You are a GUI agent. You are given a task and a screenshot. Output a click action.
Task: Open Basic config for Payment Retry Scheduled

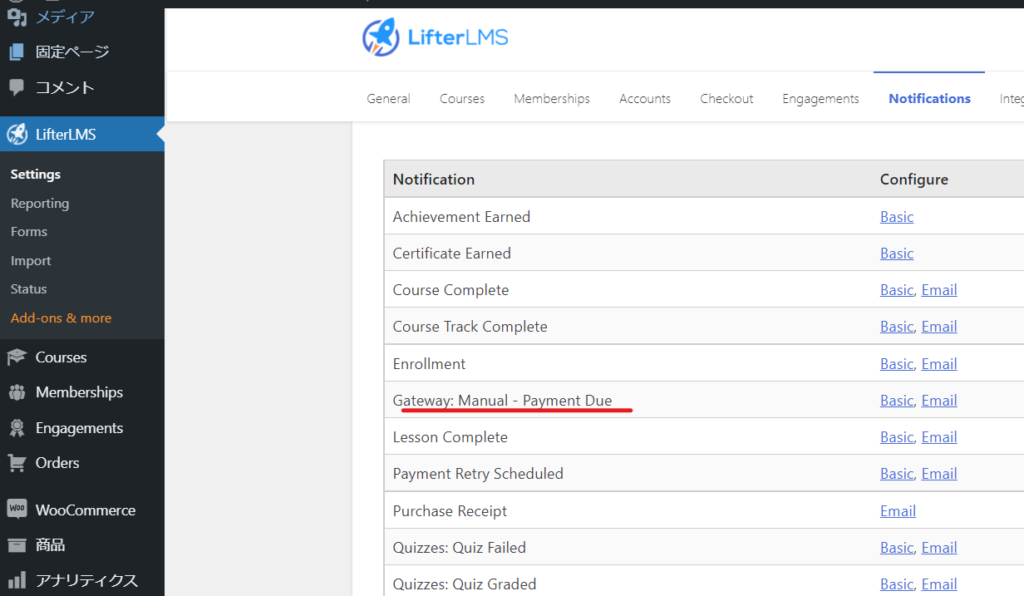pos(897,473)
